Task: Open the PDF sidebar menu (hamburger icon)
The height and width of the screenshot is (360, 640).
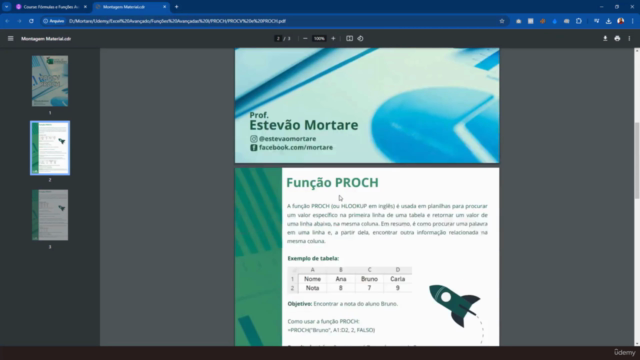Action: point(11,38)
